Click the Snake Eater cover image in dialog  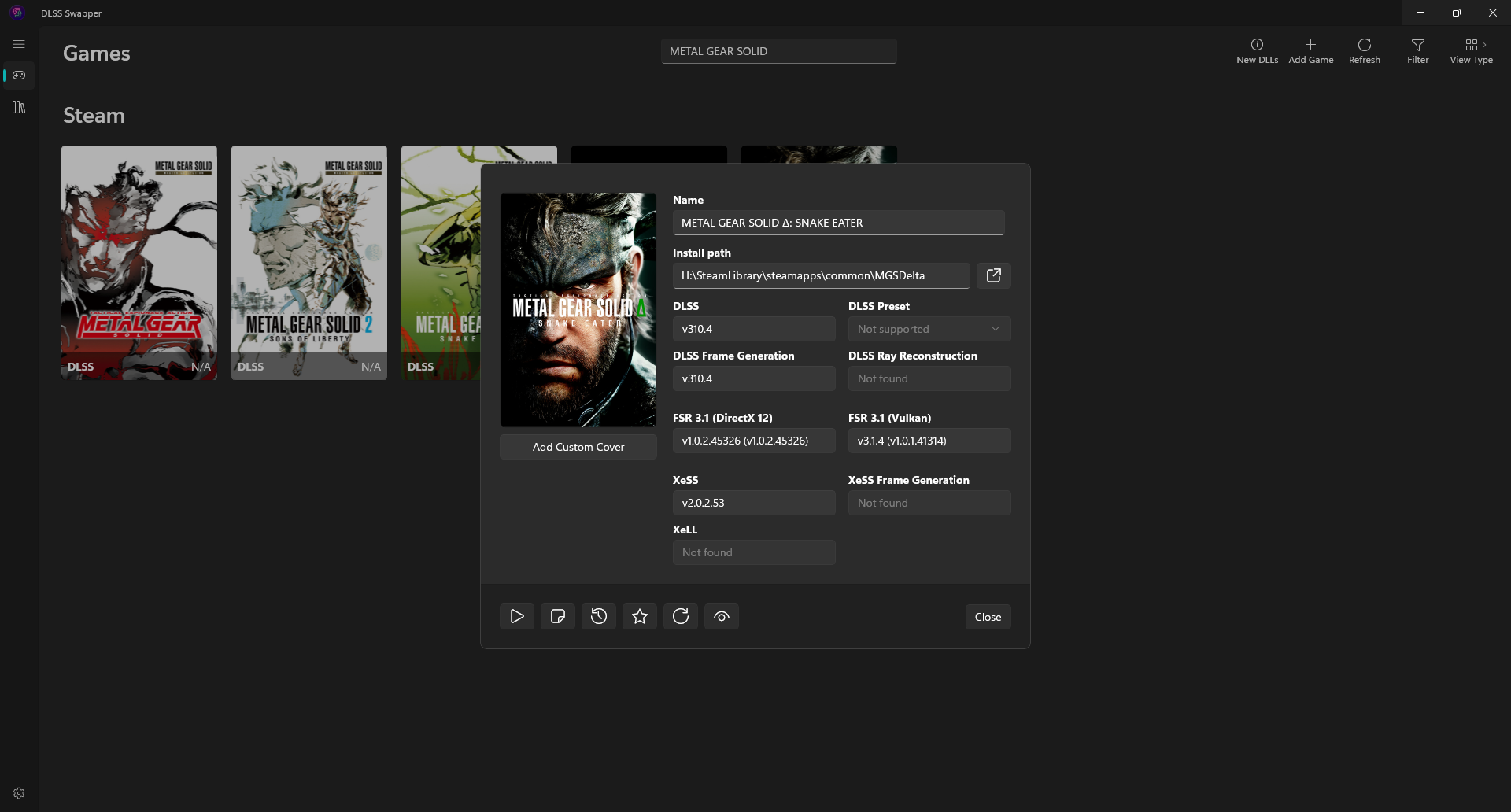[578, 310]
